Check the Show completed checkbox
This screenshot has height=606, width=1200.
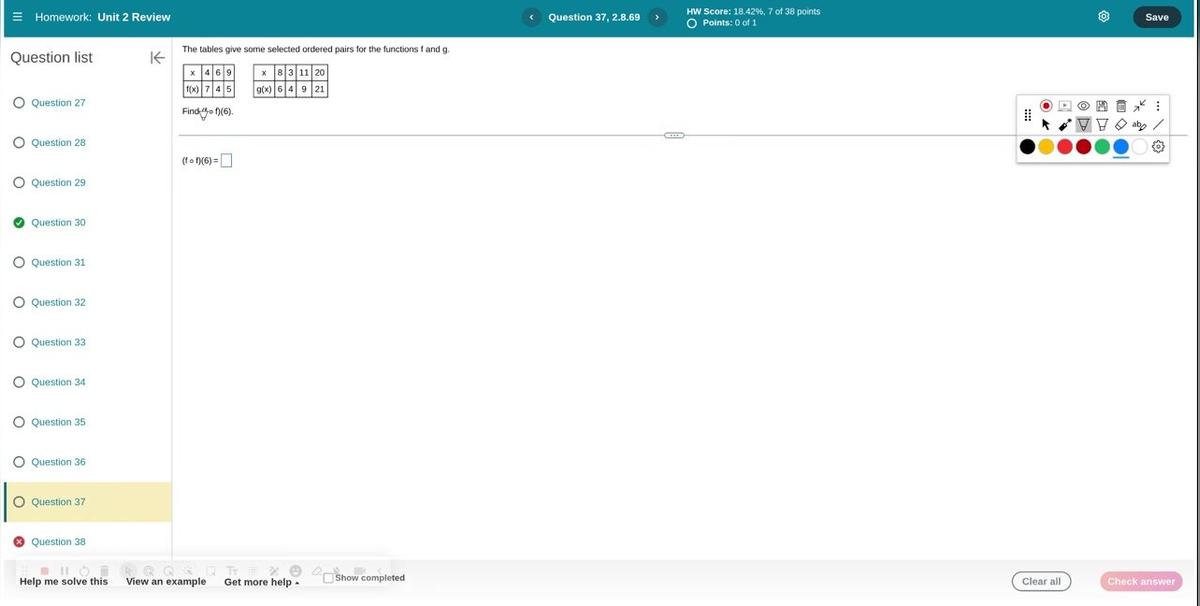(x=329, y=577)
